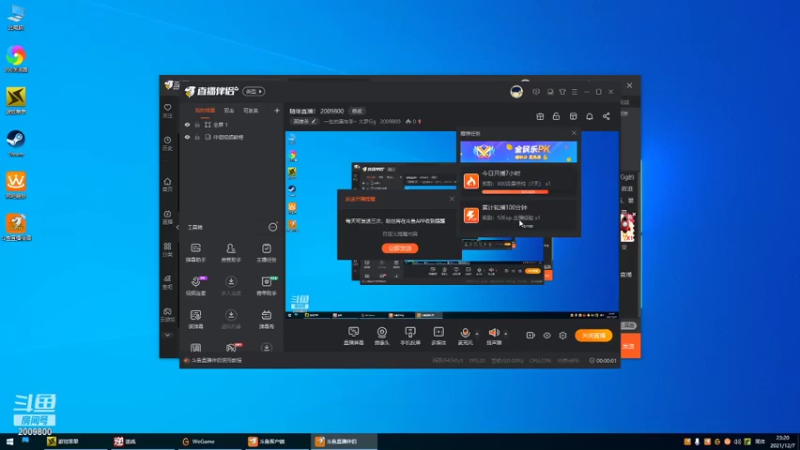This screenshot has width=800, height=450.
Task: Click the live timer 00:00:01 in status bar
Action: pyautogui.click(x=603, y=361)
